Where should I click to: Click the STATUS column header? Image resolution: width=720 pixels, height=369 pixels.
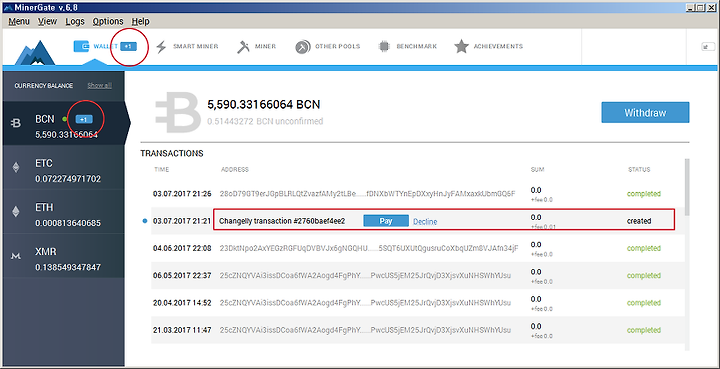639,169
